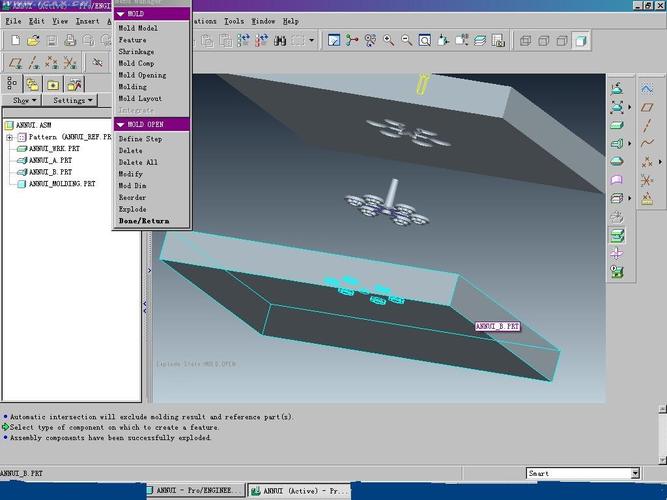The image size is (667, 500).
Task: Click the datum axis tool in the right toolbar
Action: coord(647,126)
